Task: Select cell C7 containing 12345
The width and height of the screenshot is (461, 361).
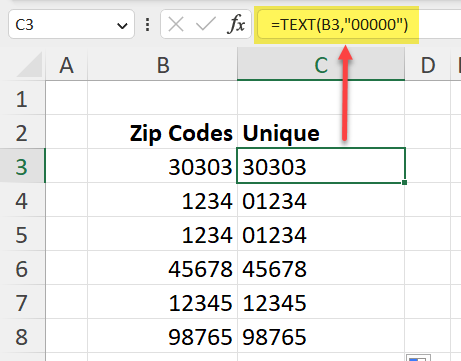Action: [x=321, y=303]
